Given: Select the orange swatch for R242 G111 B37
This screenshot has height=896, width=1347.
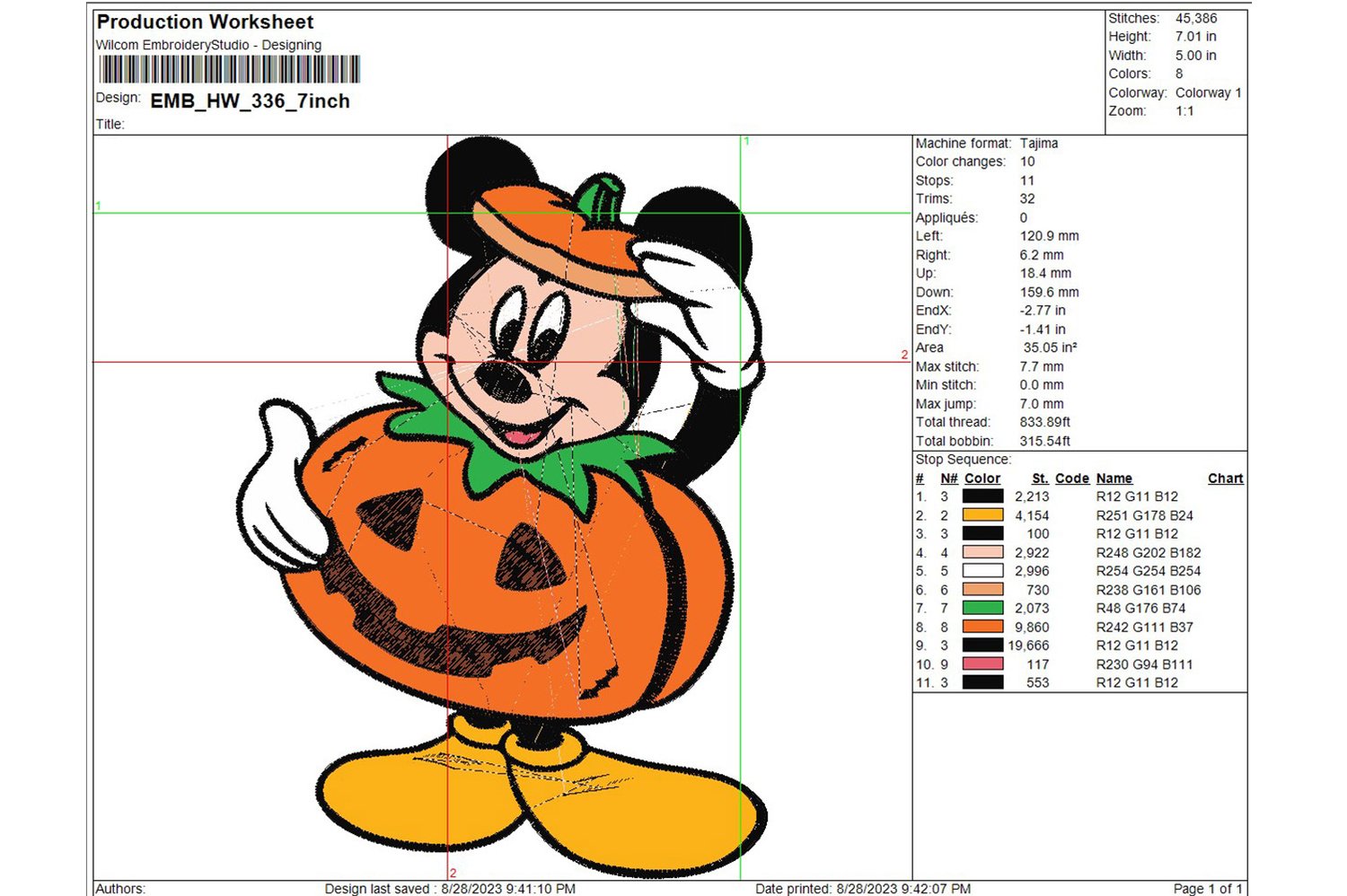Looking at the screenshot, I should (x=982, y=626).
